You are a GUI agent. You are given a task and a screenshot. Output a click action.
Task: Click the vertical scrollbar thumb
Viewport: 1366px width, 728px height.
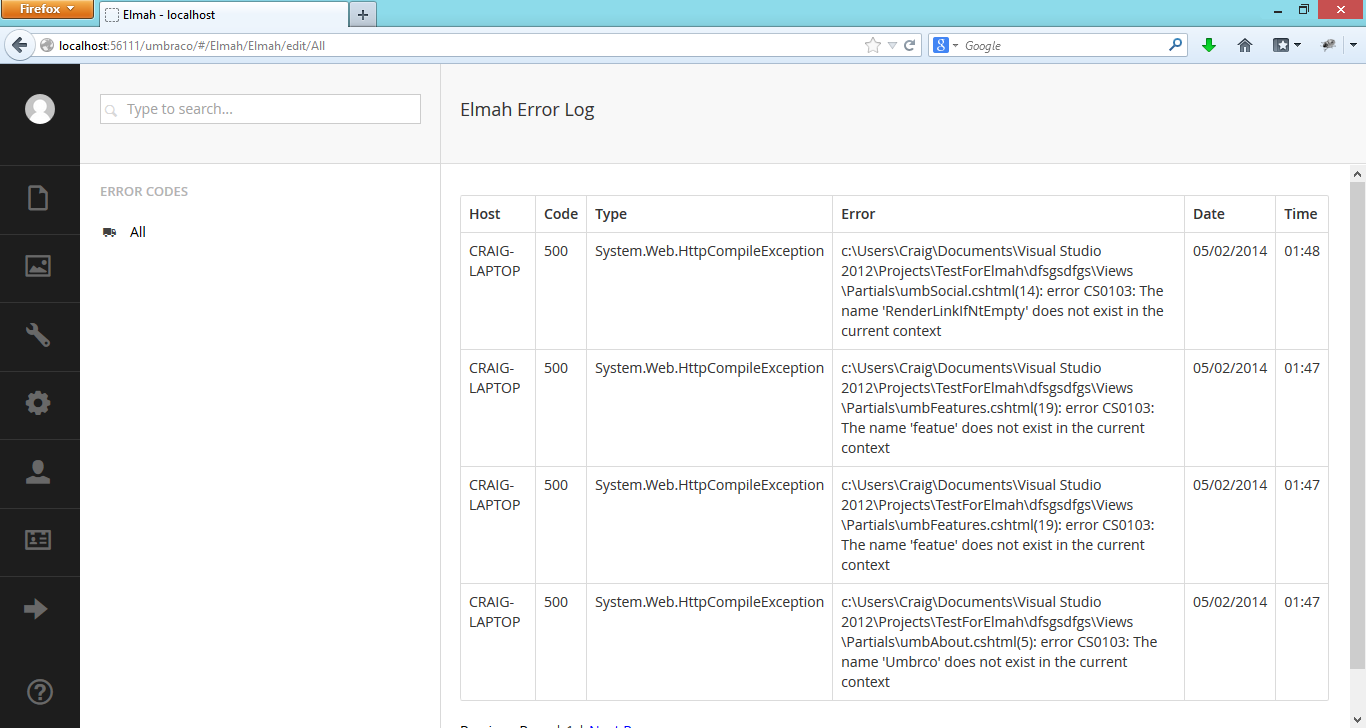coord(1357,425)
